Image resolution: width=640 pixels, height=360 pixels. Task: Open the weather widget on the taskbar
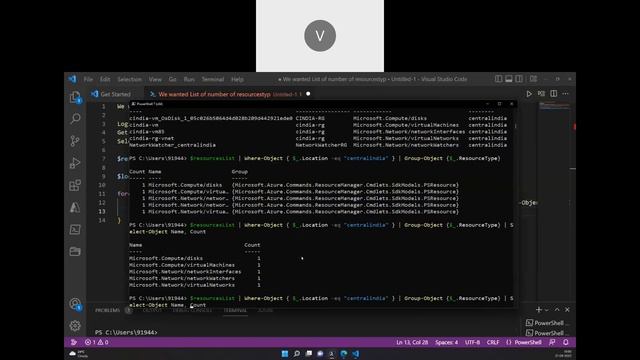78,354
